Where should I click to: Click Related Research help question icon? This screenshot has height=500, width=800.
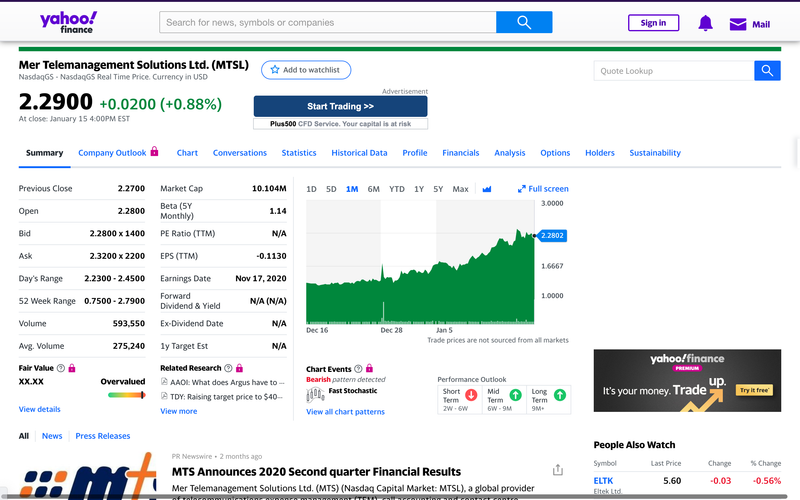[x=228, y=368]
